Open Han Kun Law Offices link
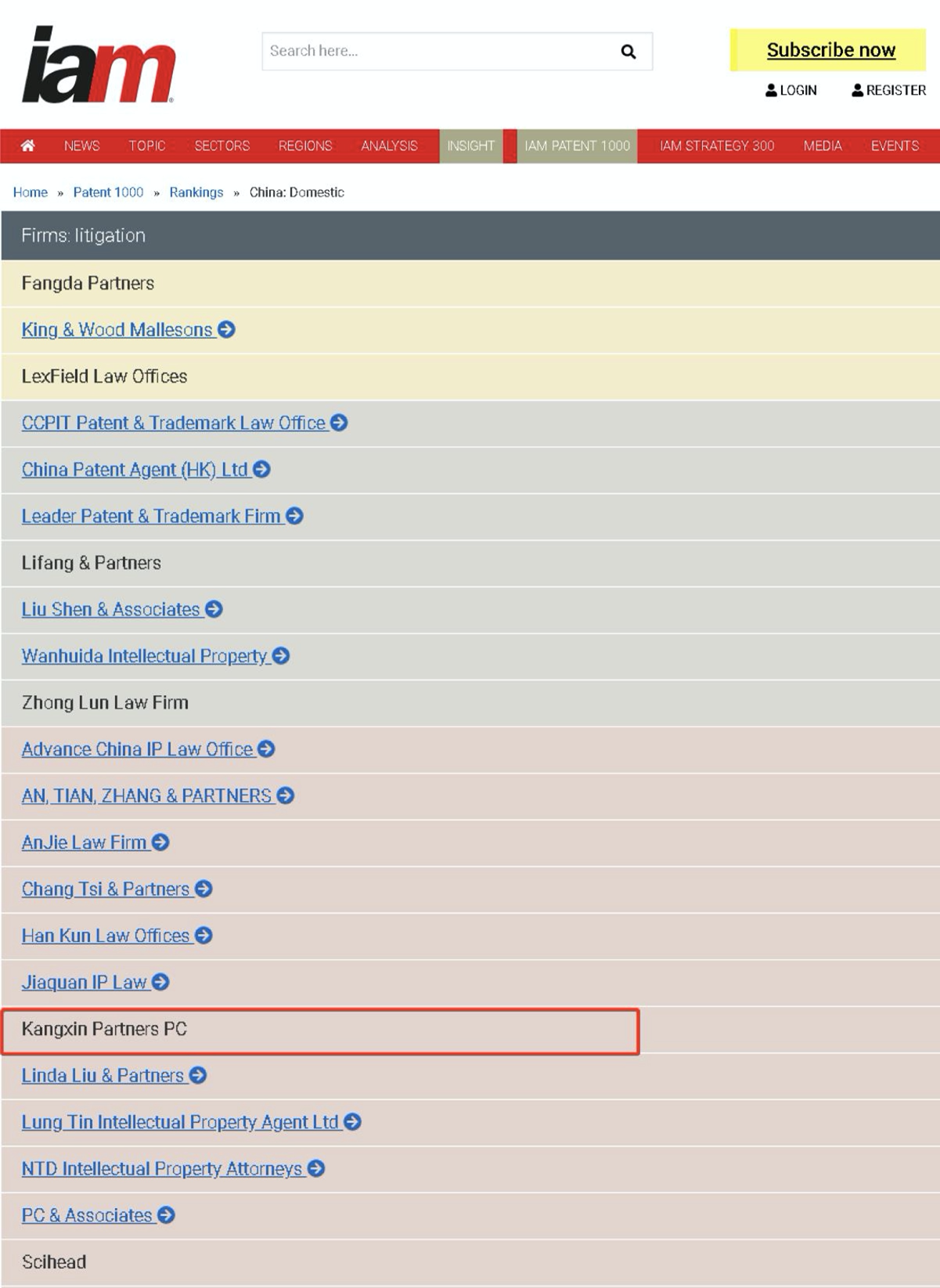 coord(106,935)
